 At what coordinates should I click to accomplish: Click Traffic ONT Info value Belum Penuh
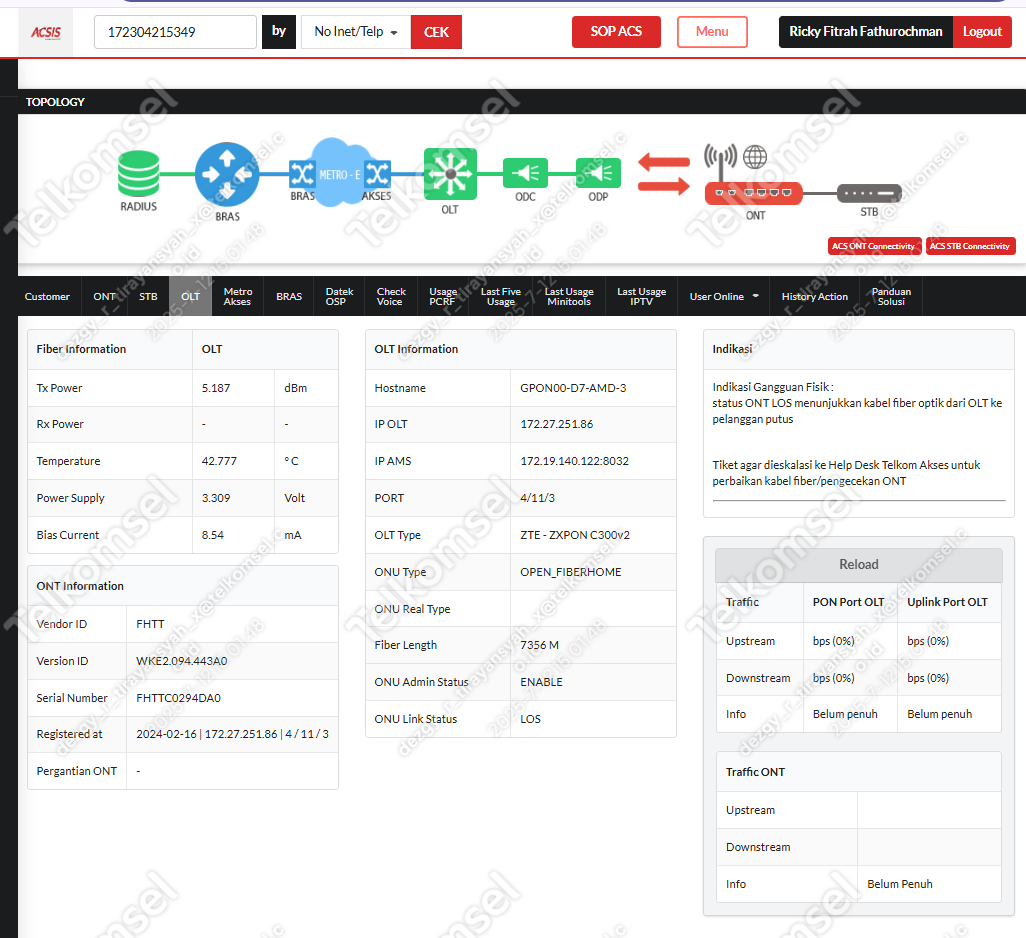900,884
